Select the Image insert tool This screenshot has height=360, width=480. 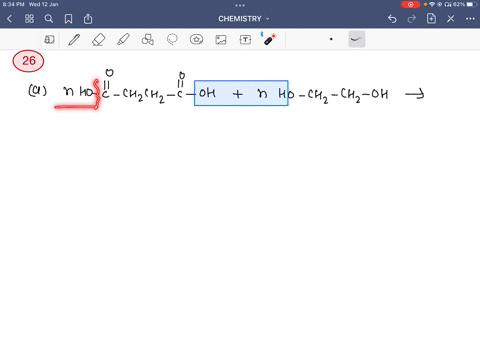pos(221,40)
